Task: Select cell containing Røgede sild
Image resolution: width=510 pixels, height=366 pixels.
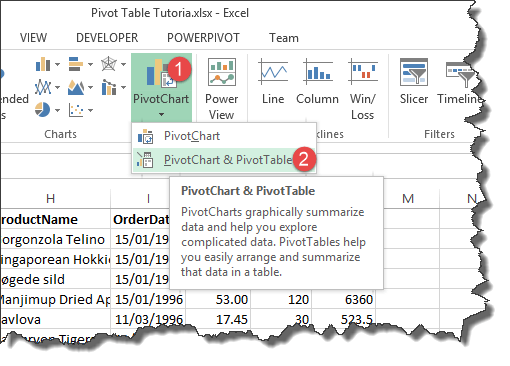Action: (56, 279)
